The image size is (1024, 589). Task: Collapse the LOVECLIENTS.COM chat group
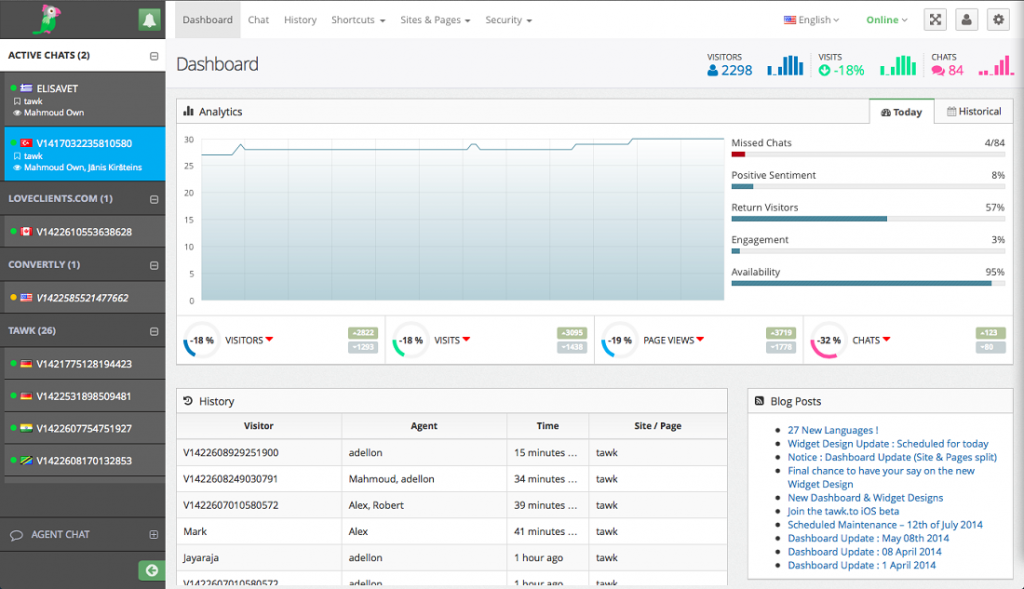coord(155,198)
